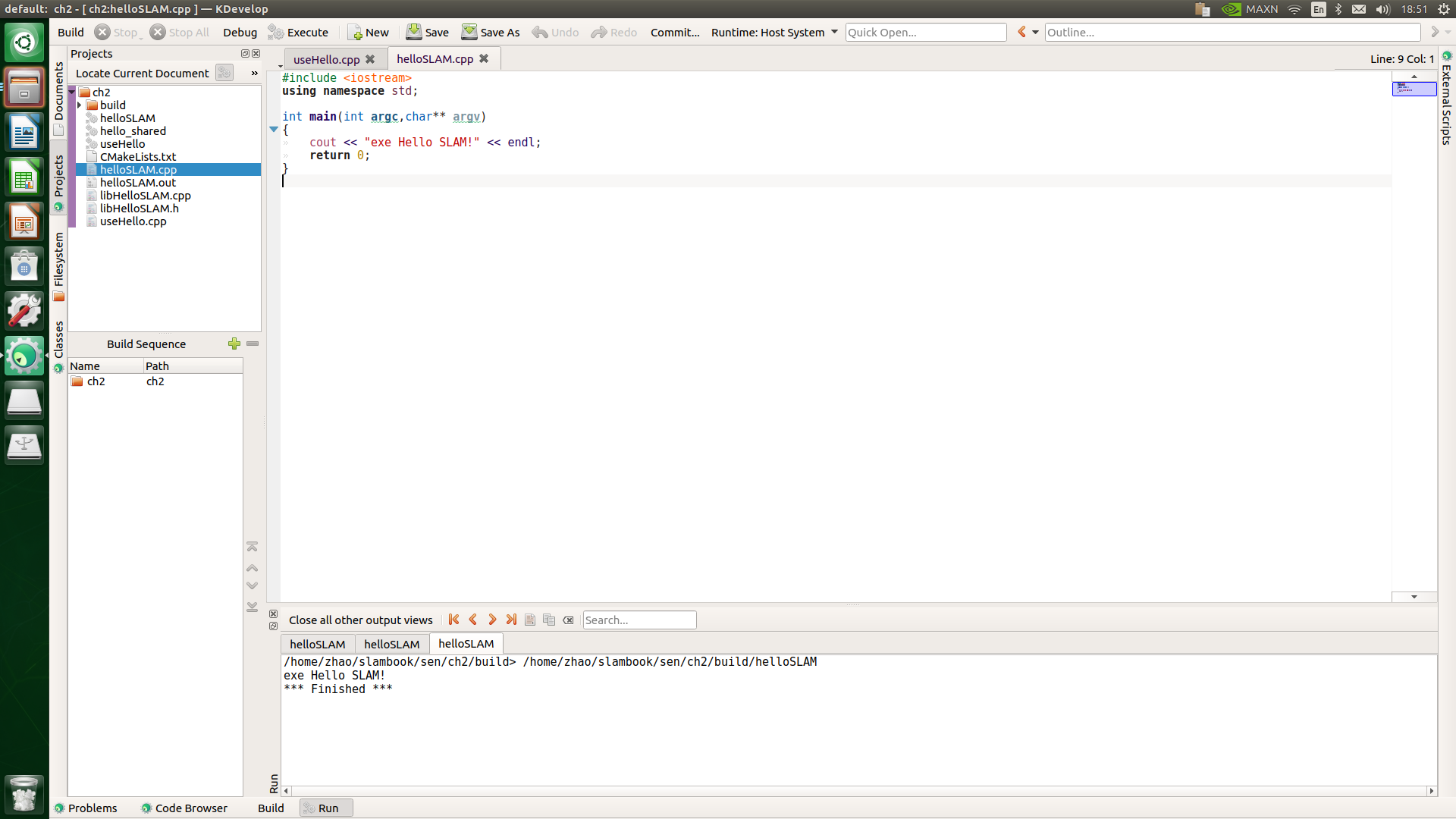Click the Execute toolbar icon
Viewport: 1456px width, 819px height.
click(x=276, y=32)
